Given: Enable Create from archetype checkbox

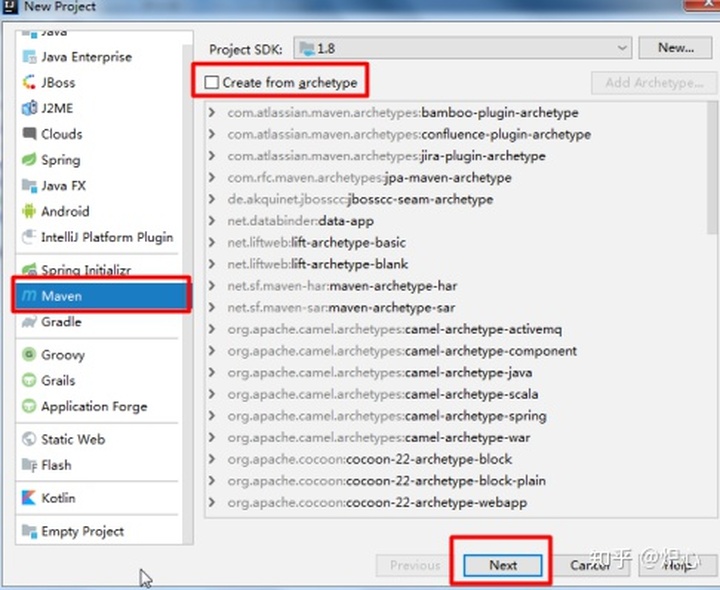Looking at the screenshot, I should [211, 83].
